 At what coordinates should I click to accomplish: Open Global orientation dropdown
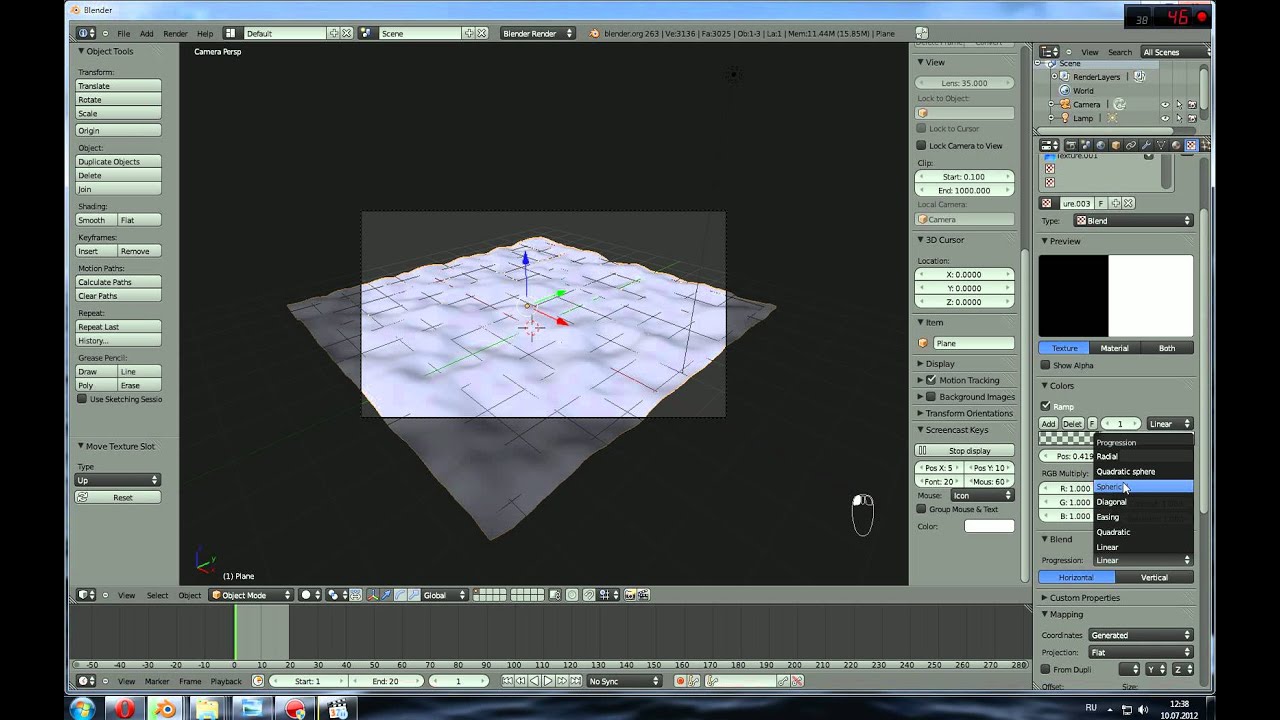pos(444,595)
